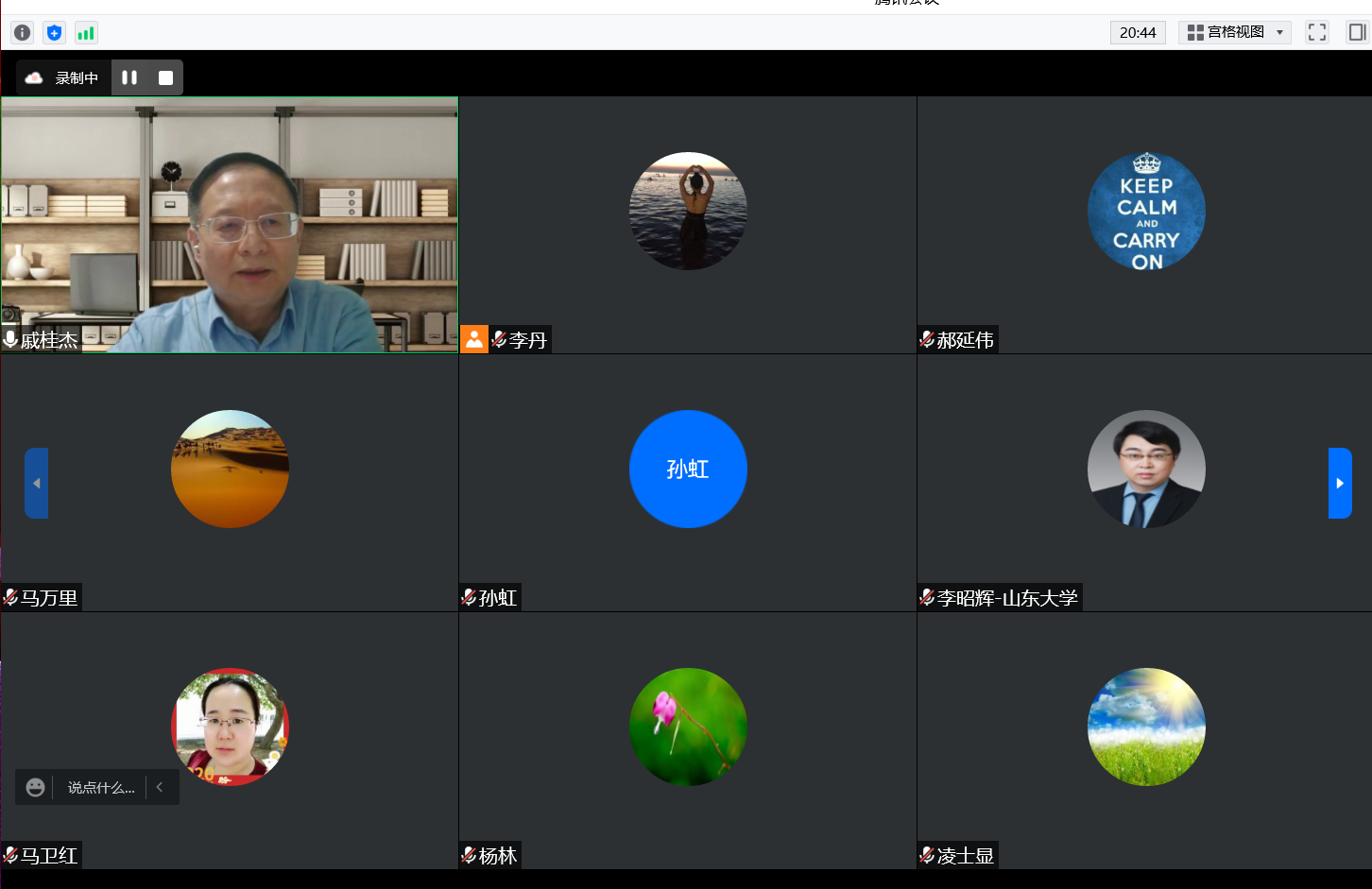1372x889 pixels.
Task: Enter fullscreen mode
Action: (x=1316, y=32)
